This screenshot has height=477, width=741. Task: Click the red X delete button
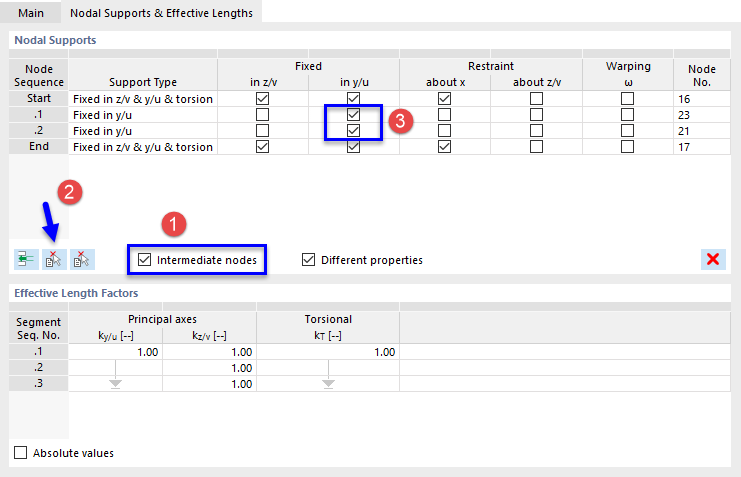pyautogui.click(x=713, y=260)
